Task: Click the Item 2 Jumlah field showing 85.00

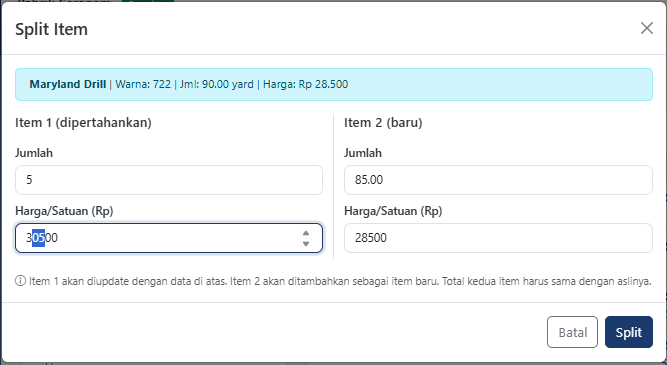Action: [x=498, y=180]
